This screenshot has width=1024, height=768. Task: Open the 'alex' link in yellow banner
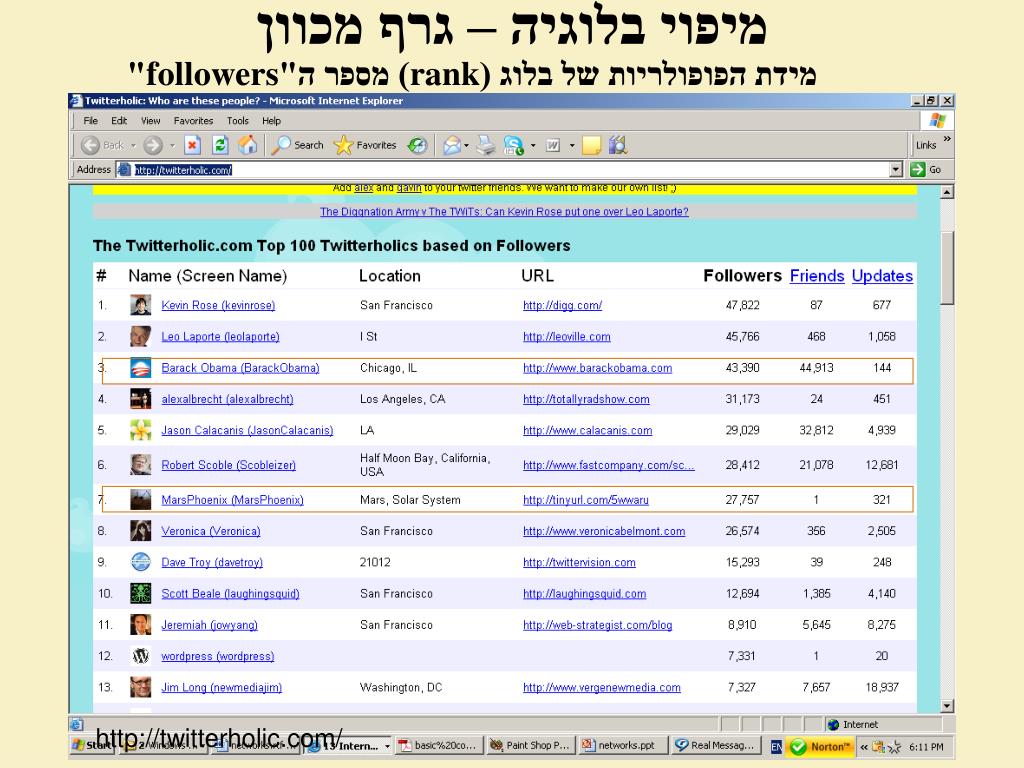pos(363,187)
